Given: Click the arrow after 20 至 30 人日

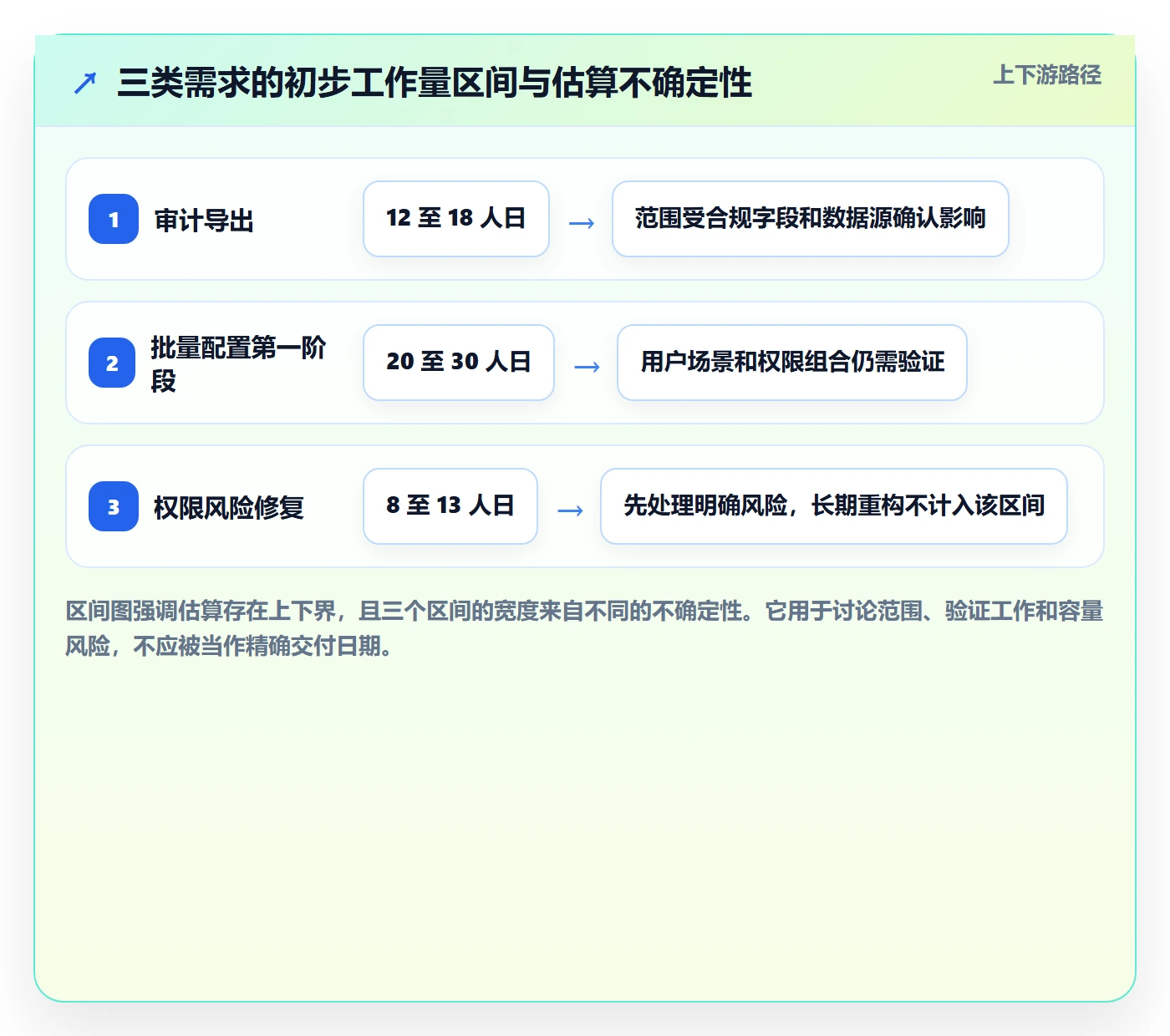Looking at the screenshot, I should click(587, 367).
